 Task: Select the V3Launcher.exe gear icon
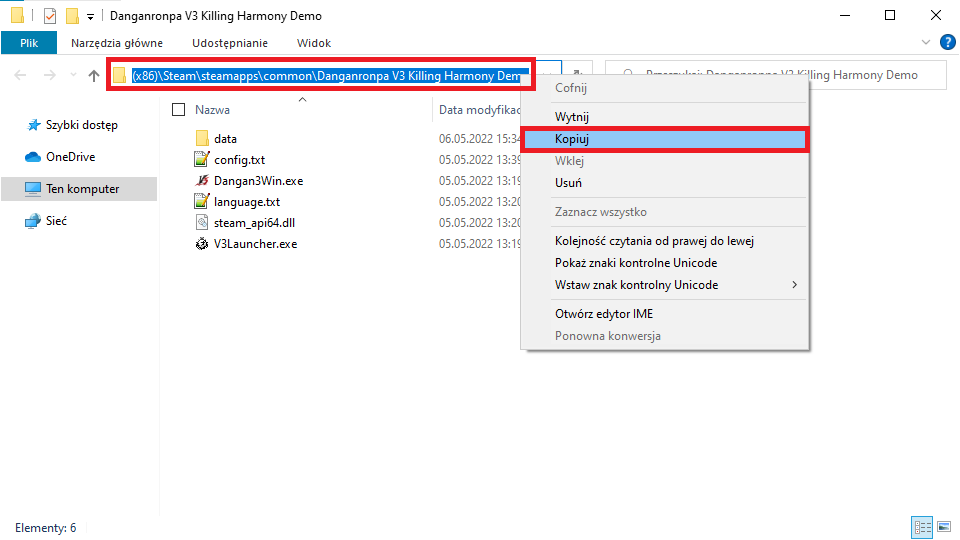point(201,244)
